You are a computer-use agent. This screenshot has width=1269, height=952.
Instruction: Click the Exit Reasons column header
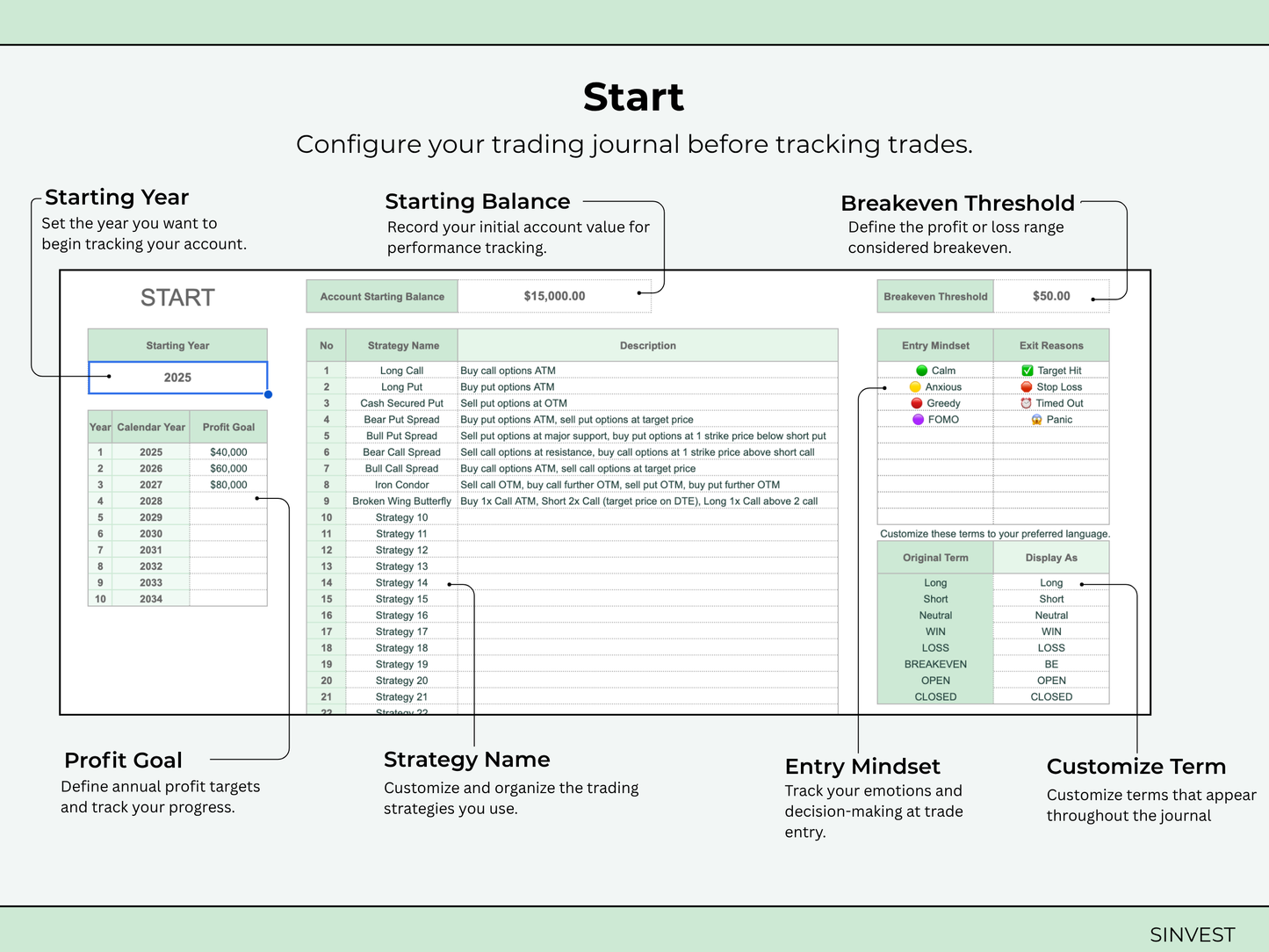(1051, 346)
